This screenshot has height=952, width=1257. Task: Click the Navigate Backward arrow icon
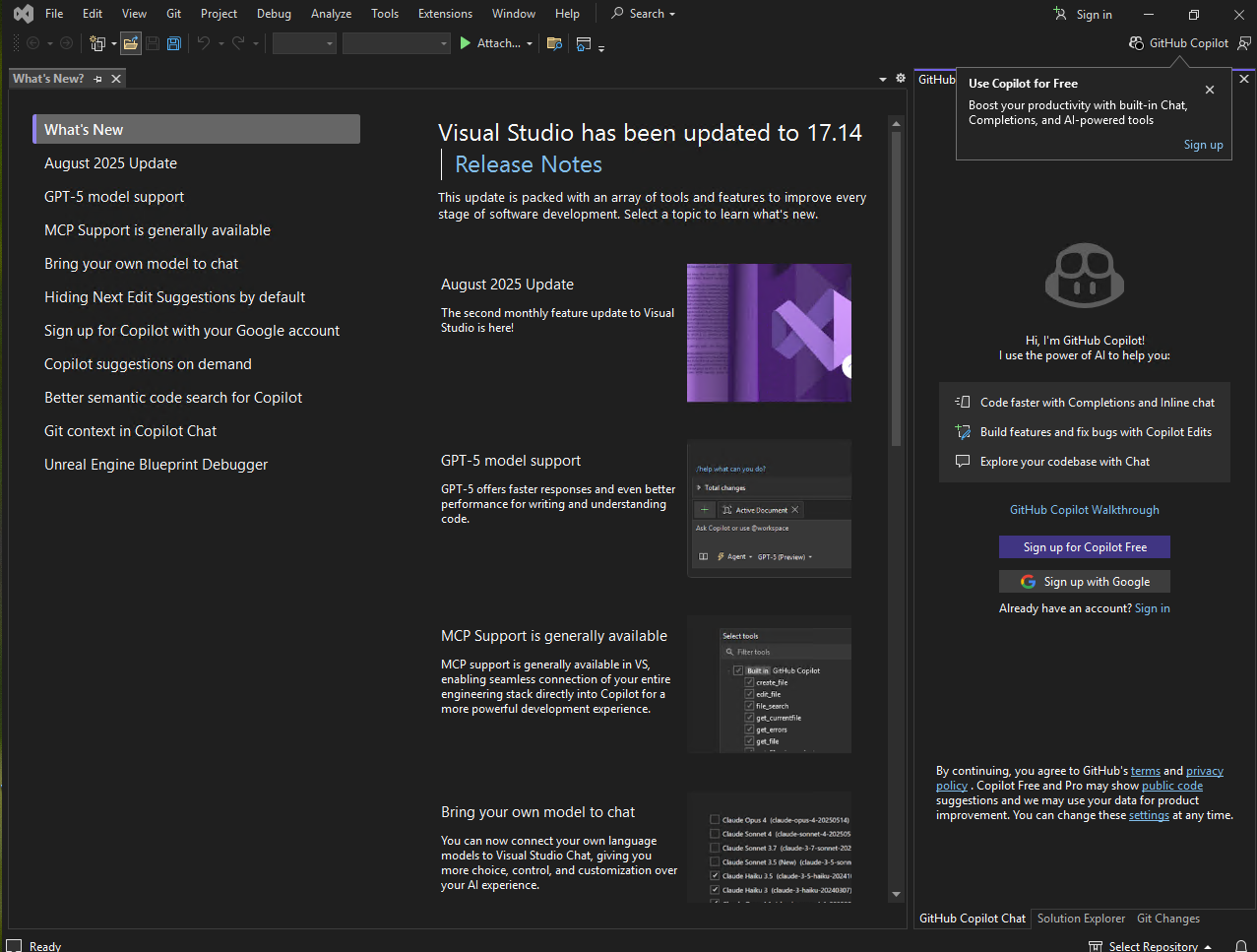[x=32, y=43]
